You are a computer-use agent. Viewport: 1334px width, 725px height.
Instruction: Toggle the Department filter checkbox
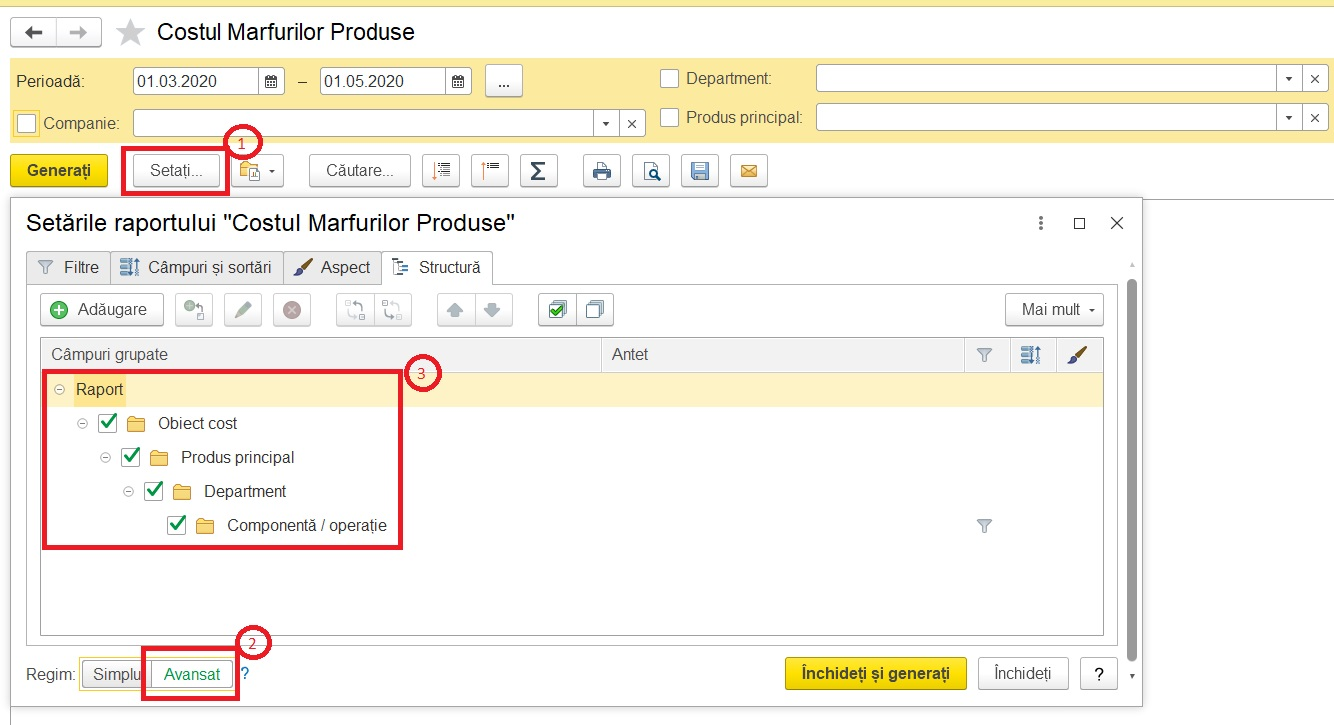point(670,79)
